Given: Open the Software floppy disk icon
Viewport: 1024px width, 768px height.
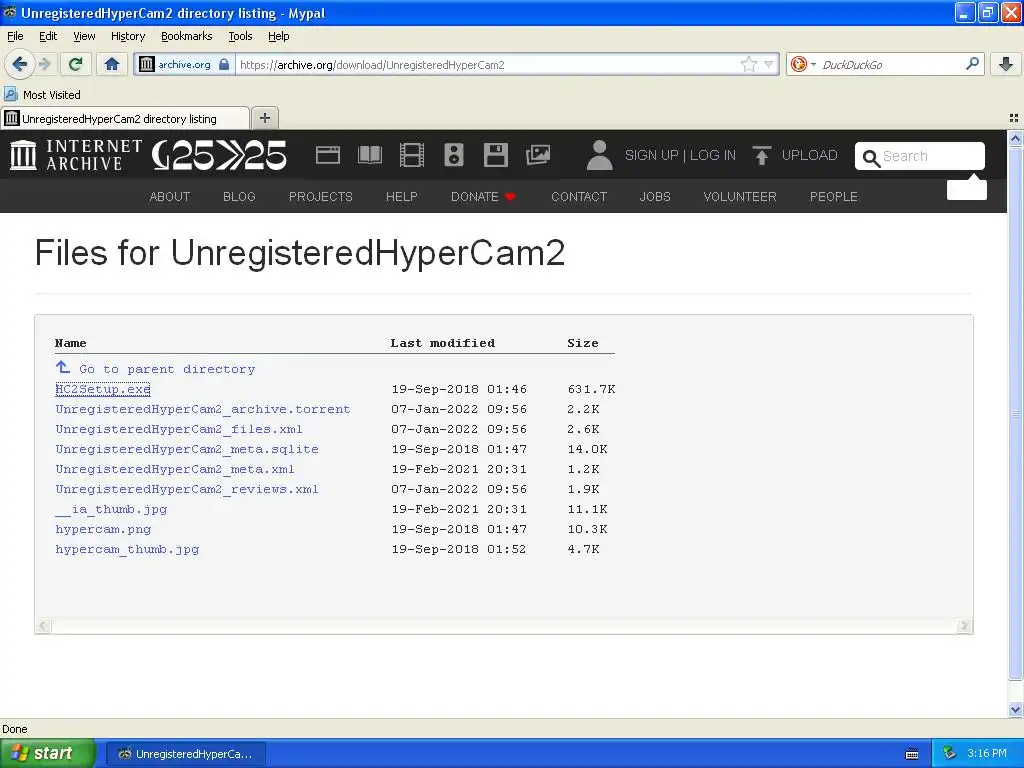Looking at the screenshot, I should (x=496, y=155).
